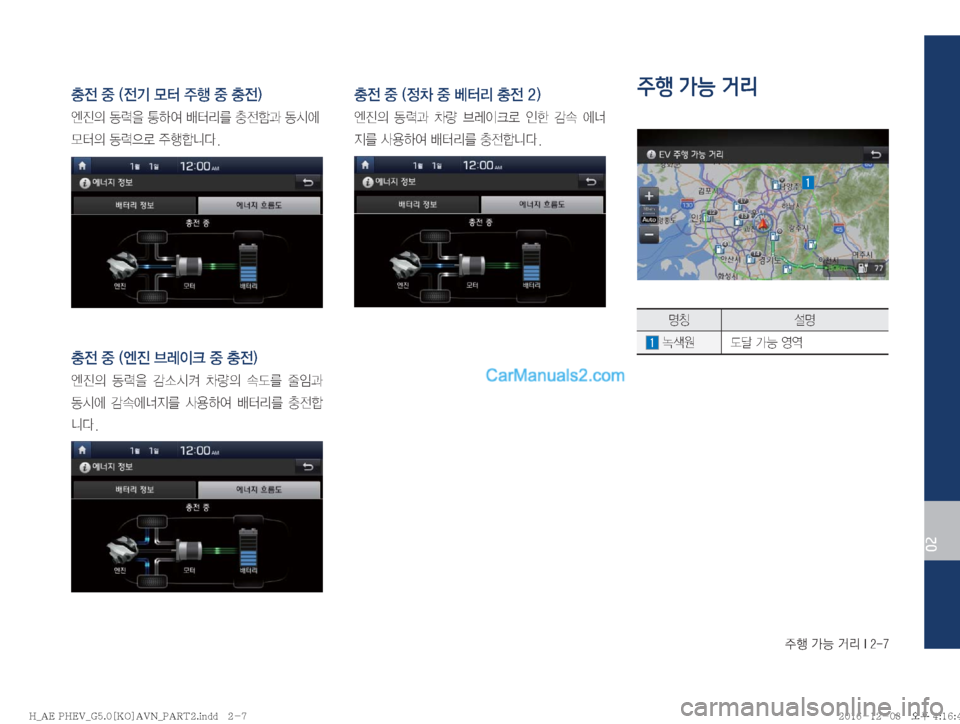The width and height of the screenshot is (960, 724).
Task: Tap home icon in 전기 모터 주행 screen
Action: click(82, 165)
